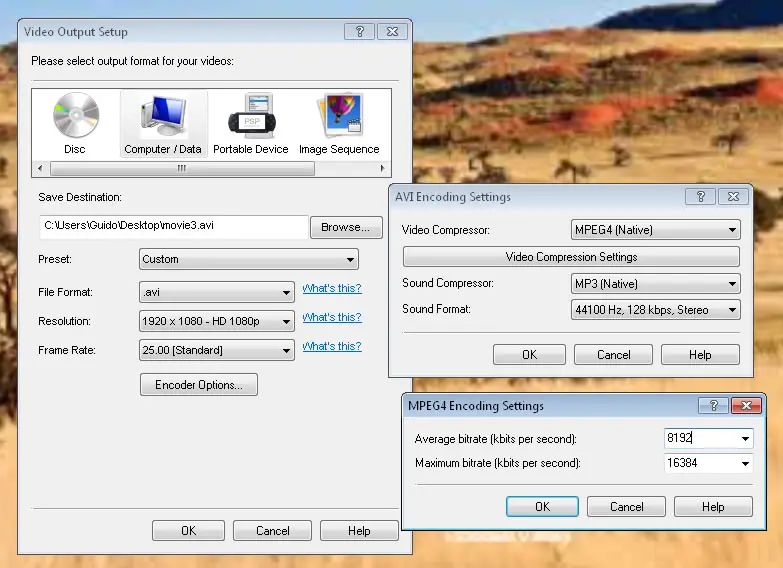Cancel the AVI Encoding Settings dialog
The image size is (783, 568).
(613, 355)
